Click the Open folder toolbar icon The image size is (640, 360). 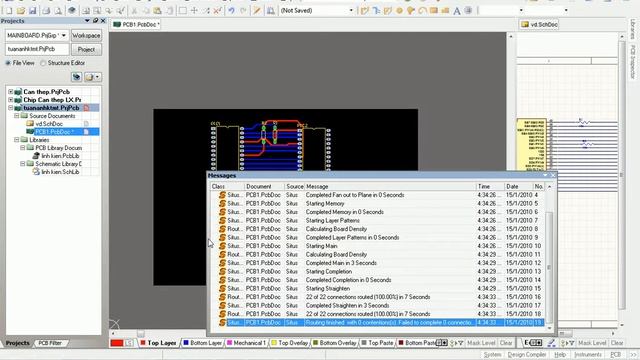pyautogui.click(x=21, y=10)
